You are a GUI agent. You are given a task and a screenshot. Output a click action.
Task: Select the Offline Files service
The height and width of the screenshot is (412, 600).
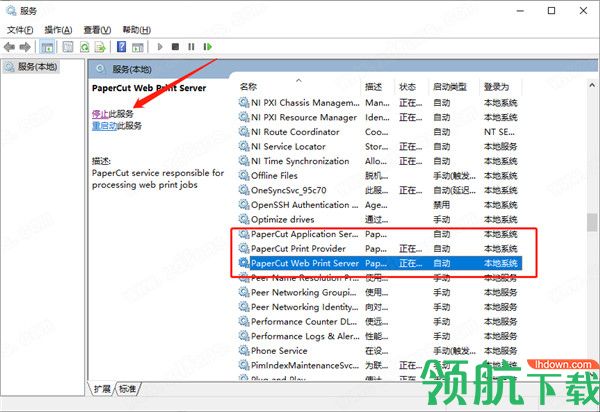click(379, 176)
